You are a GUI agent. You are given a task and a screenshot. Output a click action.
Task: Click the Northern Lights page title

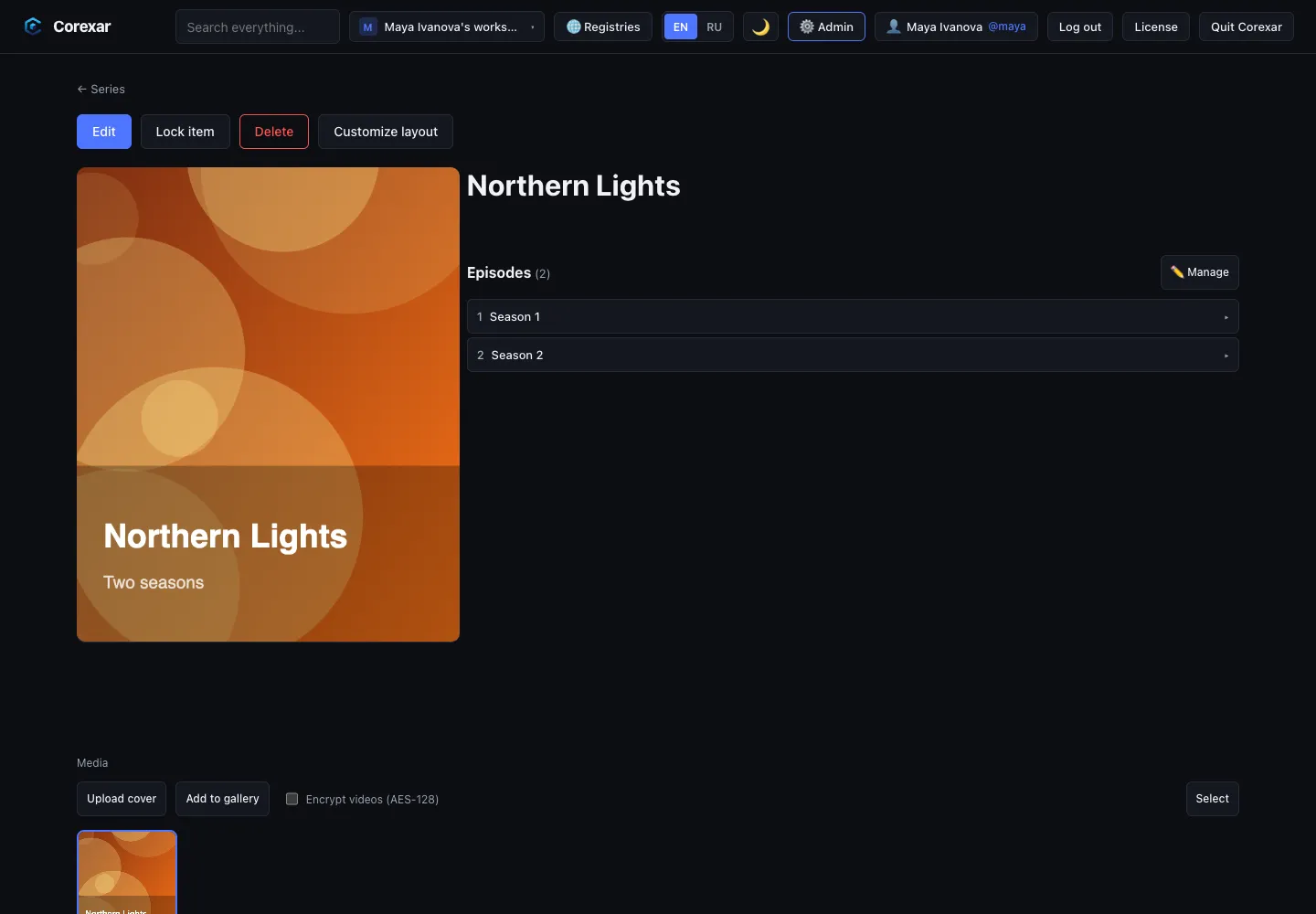[573, 186]
